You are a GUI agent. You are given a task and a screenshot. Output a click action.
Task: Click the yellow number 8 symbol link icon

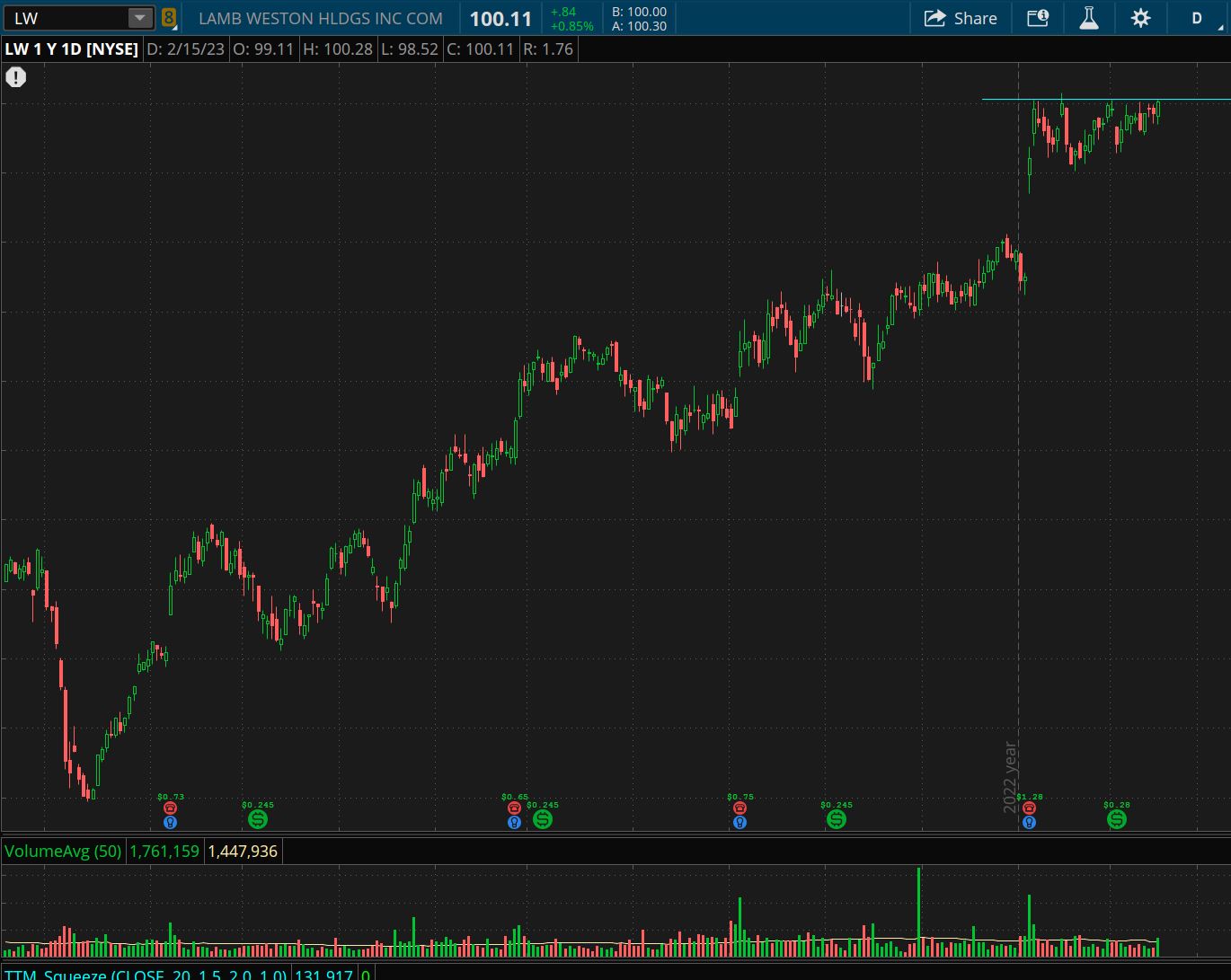point(169,18)
